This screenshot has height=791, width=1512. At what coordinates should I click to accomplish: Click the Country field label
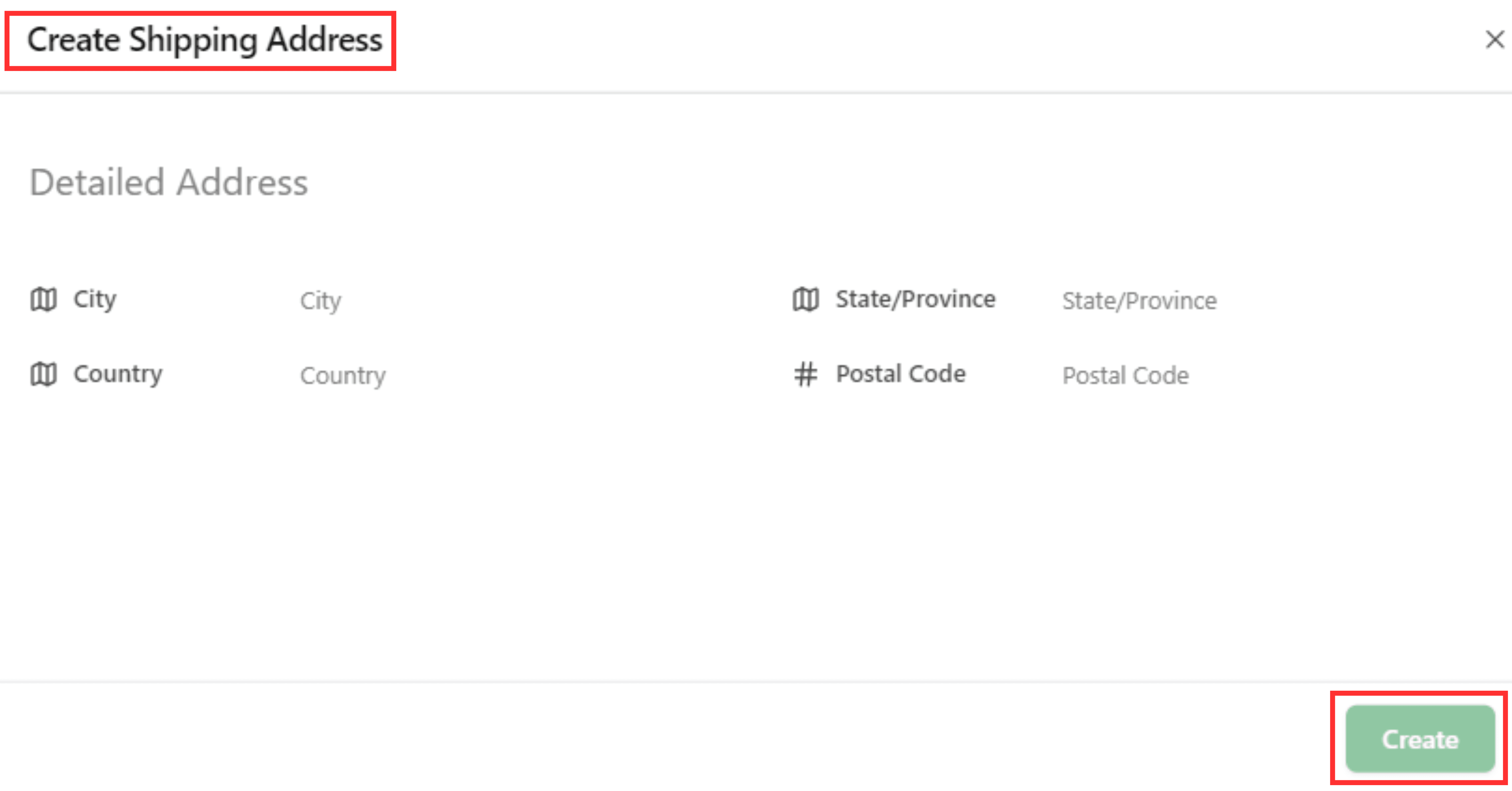117,374
